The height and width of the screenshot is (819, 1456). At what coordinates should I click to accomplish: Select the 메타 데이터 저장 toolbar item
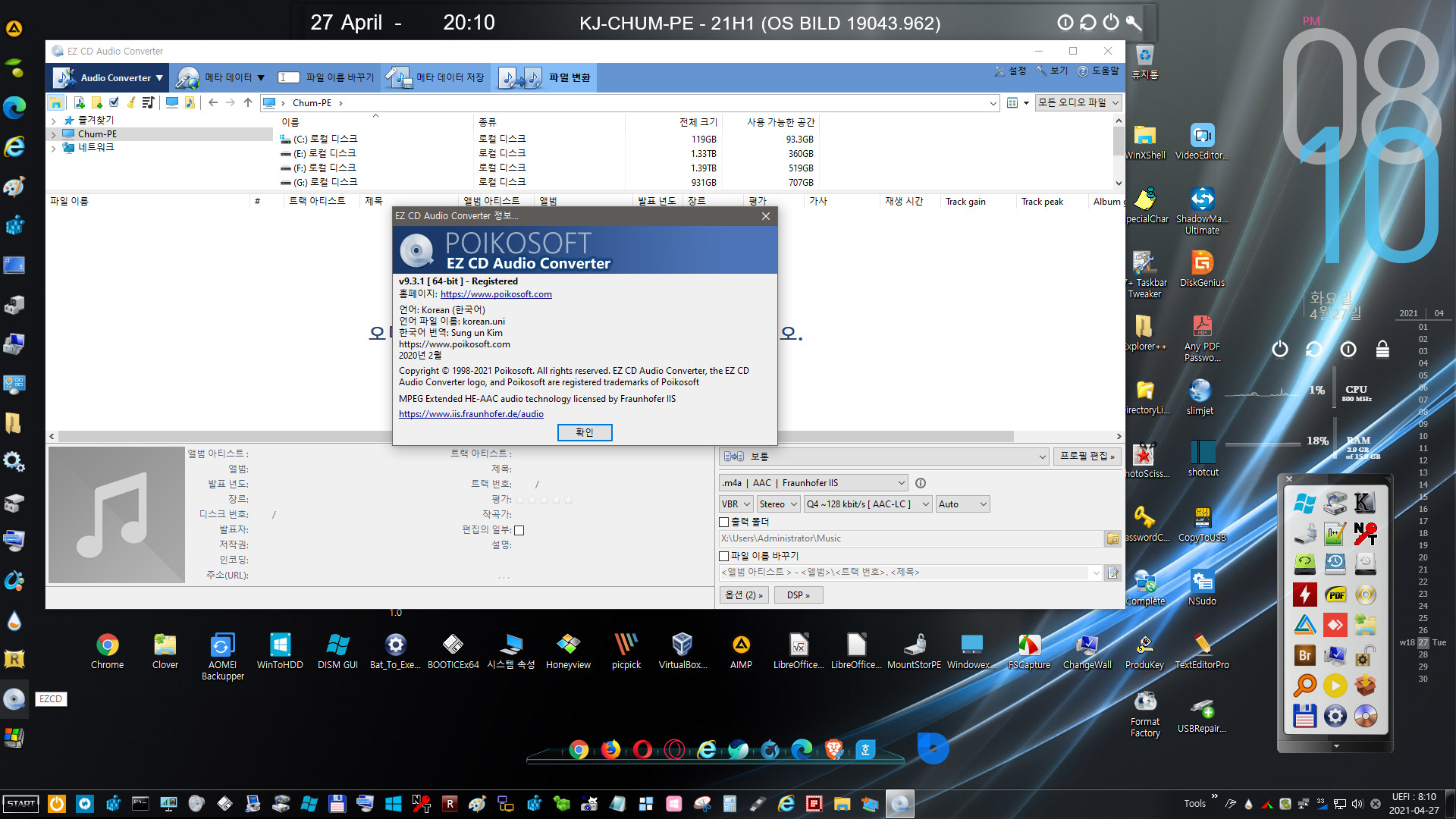click(435, 77)
